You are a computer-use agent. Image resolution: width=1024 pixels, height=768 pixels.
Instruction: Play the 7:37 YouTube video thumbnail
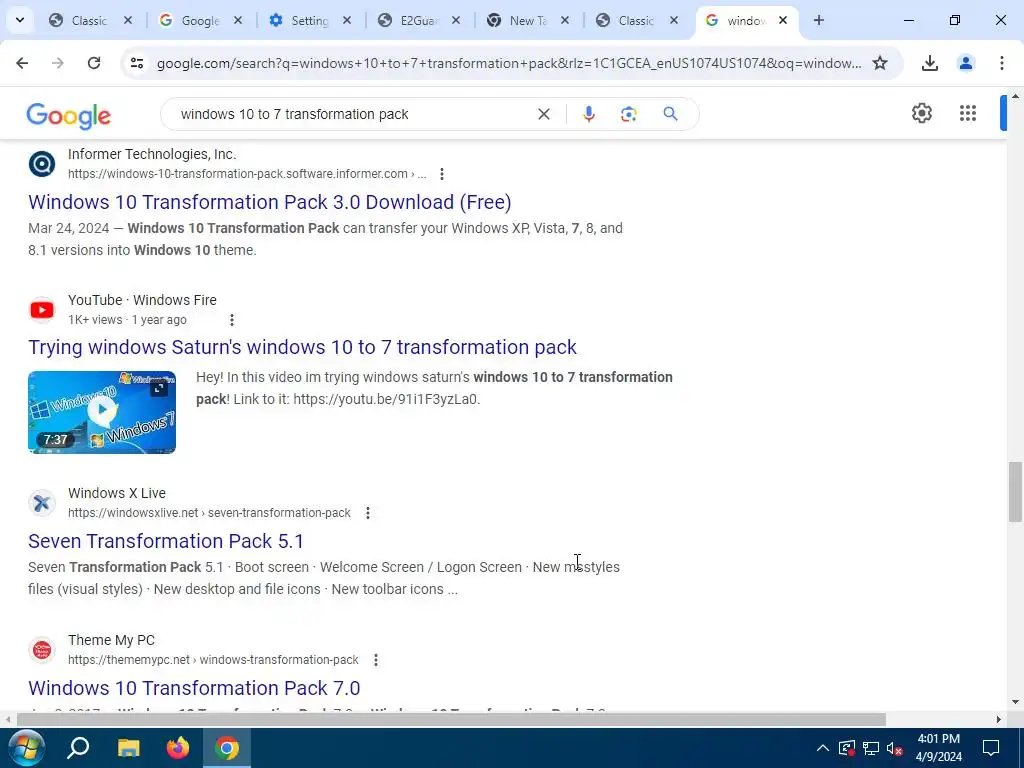102,412
